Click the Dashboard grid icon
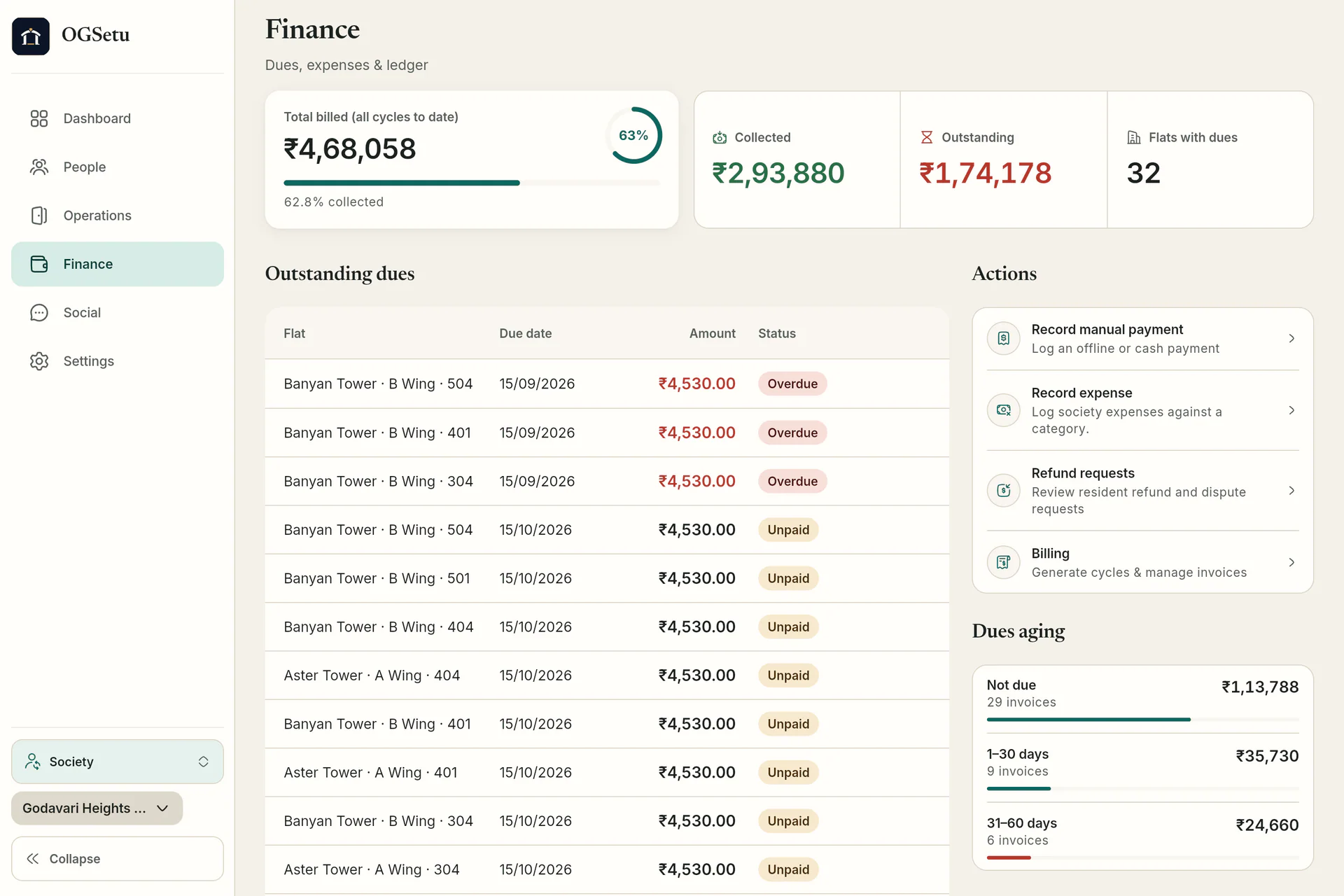 [x=39, y=118]
